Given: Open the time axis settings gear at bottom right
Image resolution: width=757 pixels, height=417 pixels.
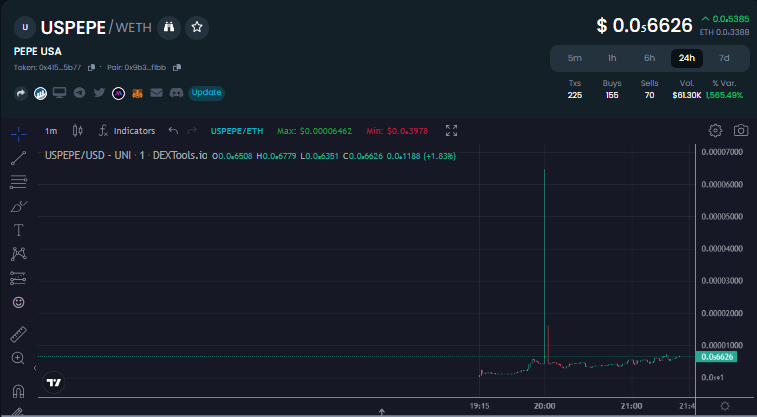Looking at the screenshot, I should pos(725,406).
